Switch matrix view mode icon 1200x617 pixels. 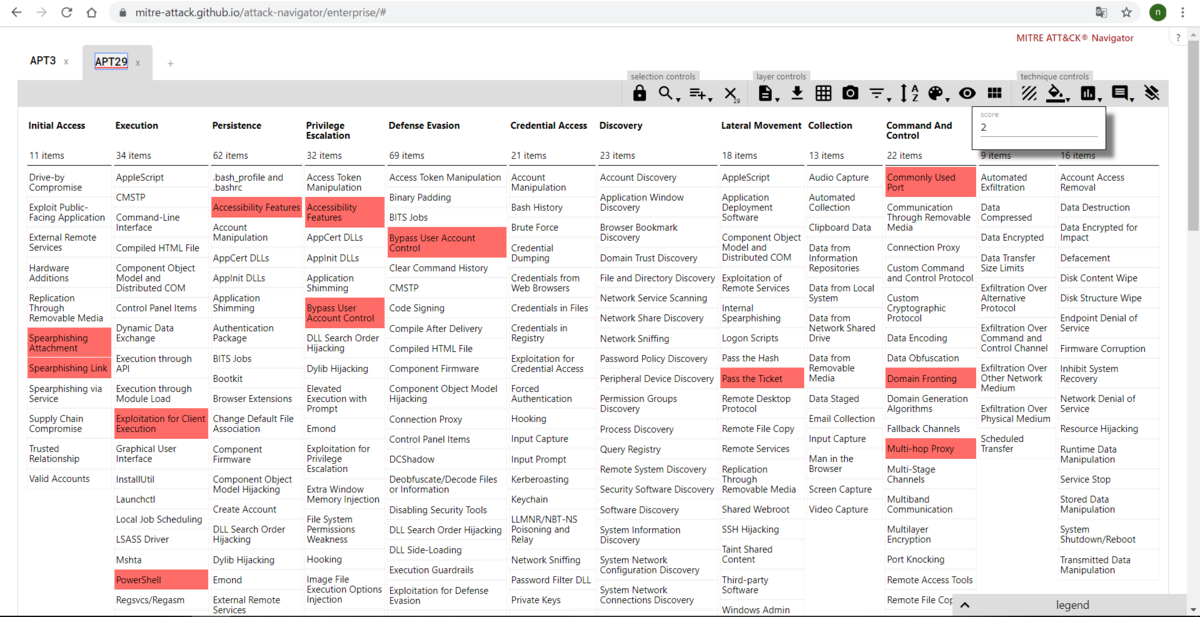pyautogui.click(x=994, y=93)
